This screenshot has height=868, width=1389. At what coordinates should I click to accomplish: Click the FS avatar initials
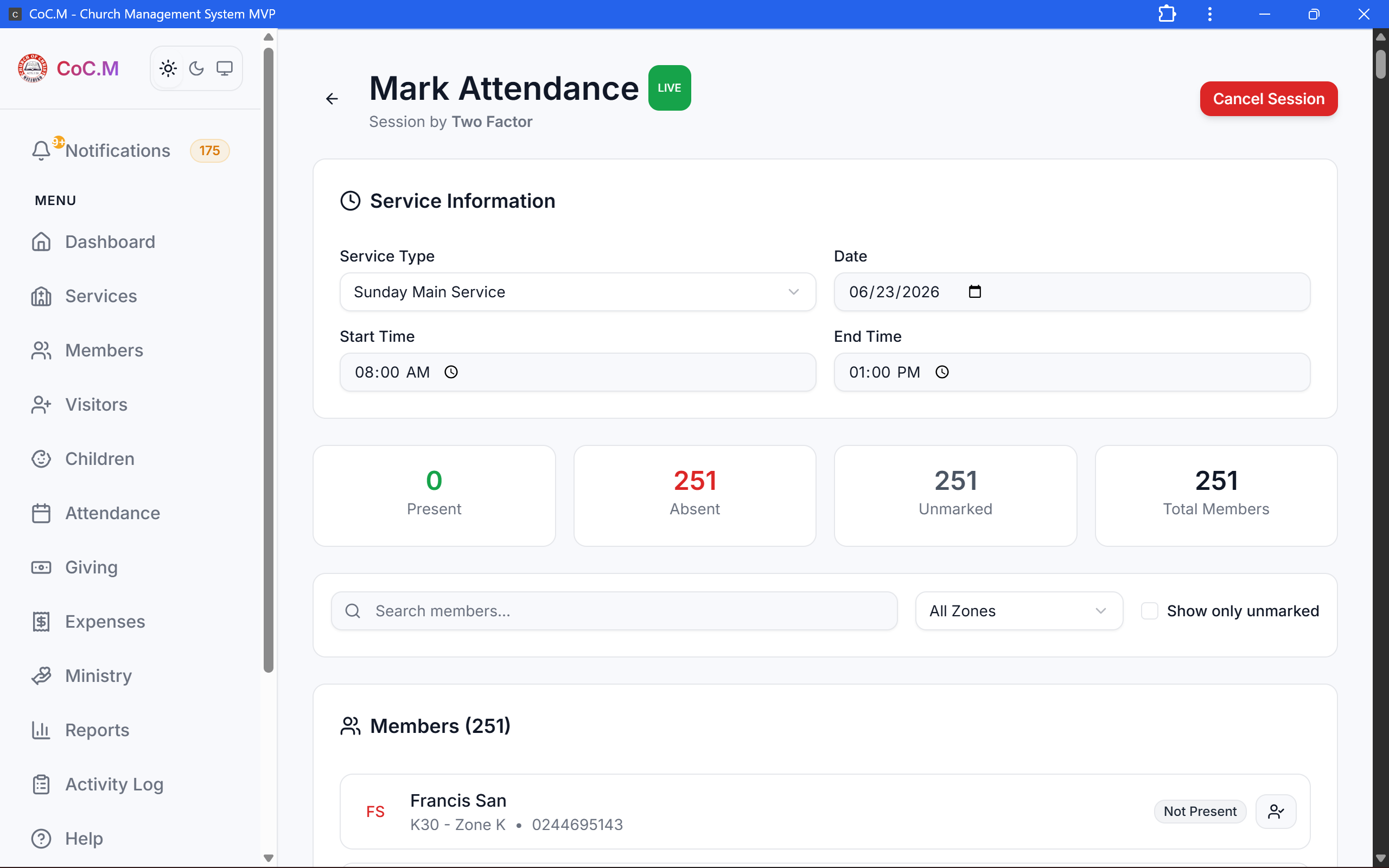[375, 812]
